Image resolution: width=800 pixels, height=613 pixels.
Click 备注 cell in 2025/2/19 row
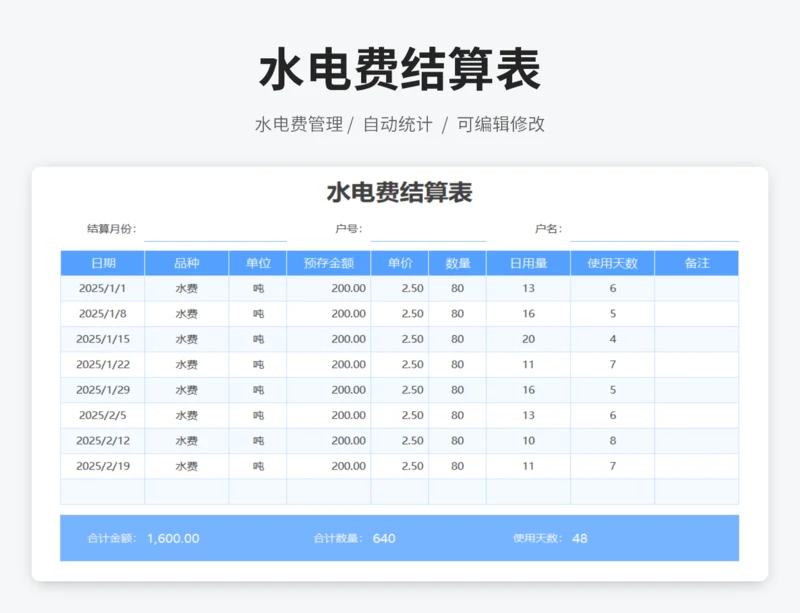tap(697, 467)
